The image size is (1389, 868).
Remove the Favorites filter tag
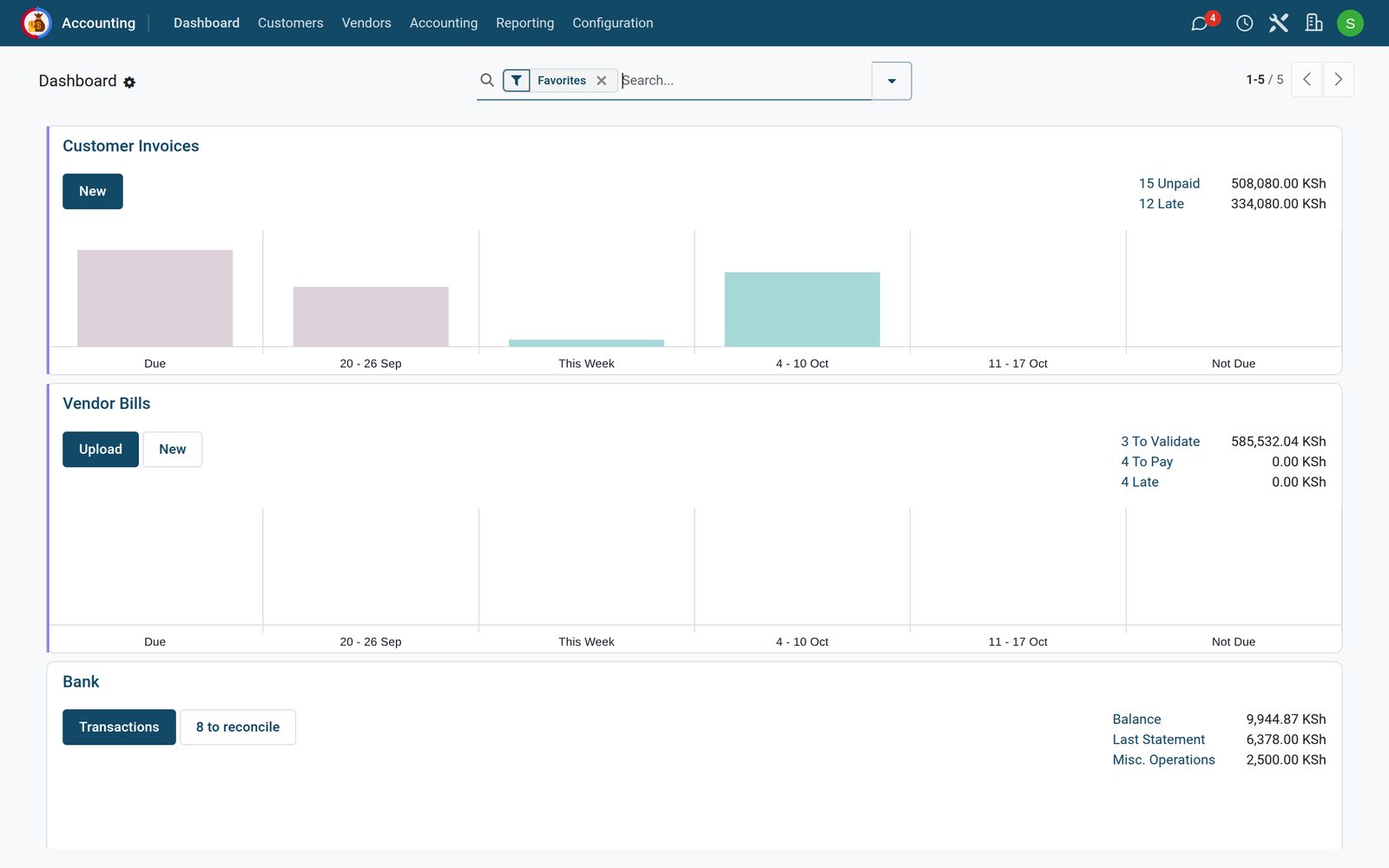pos(602,81)
